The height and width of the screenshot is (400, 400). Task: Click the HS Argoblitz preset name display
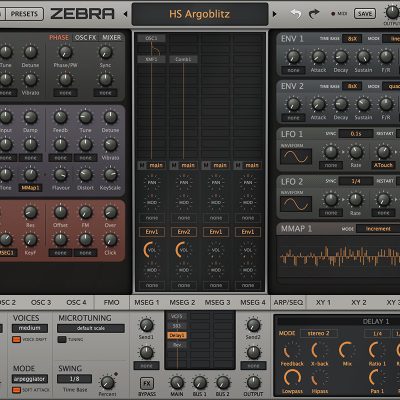pyautogui.click(x=200, y=14)
